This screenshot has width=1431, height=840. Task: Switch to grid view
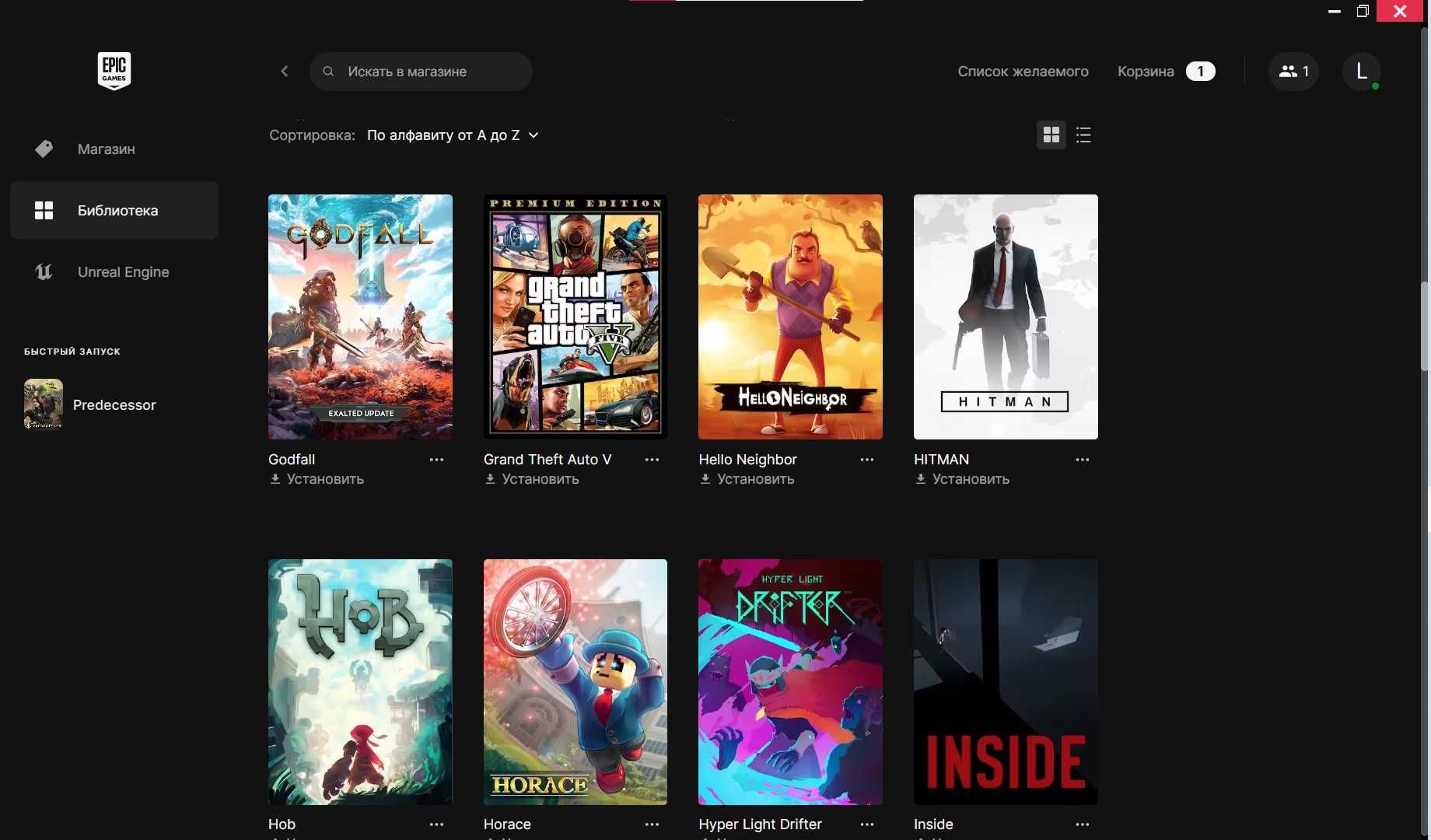coord(1051,135)
